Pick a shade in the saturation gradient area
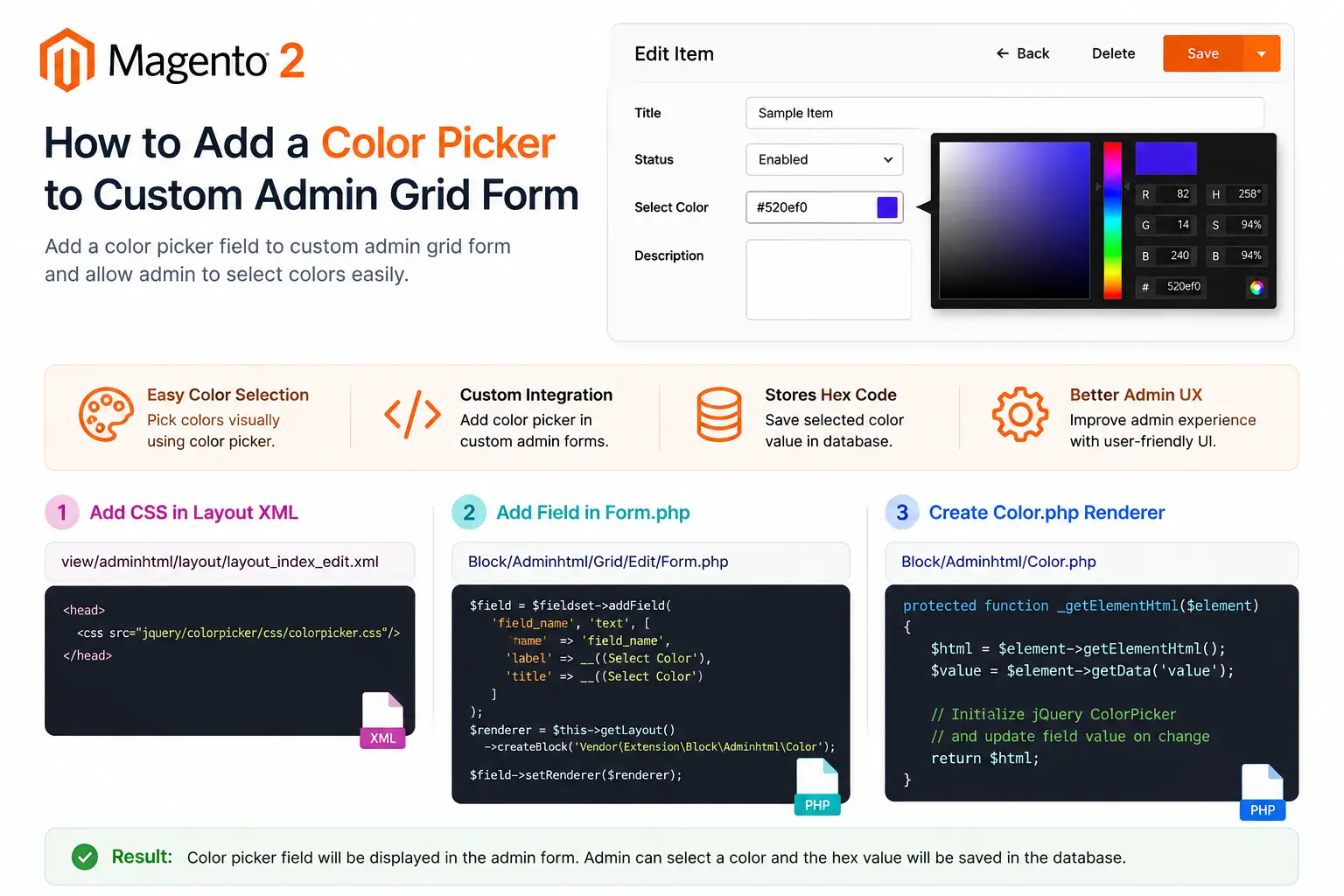1344x896 pixels. 1014,220
